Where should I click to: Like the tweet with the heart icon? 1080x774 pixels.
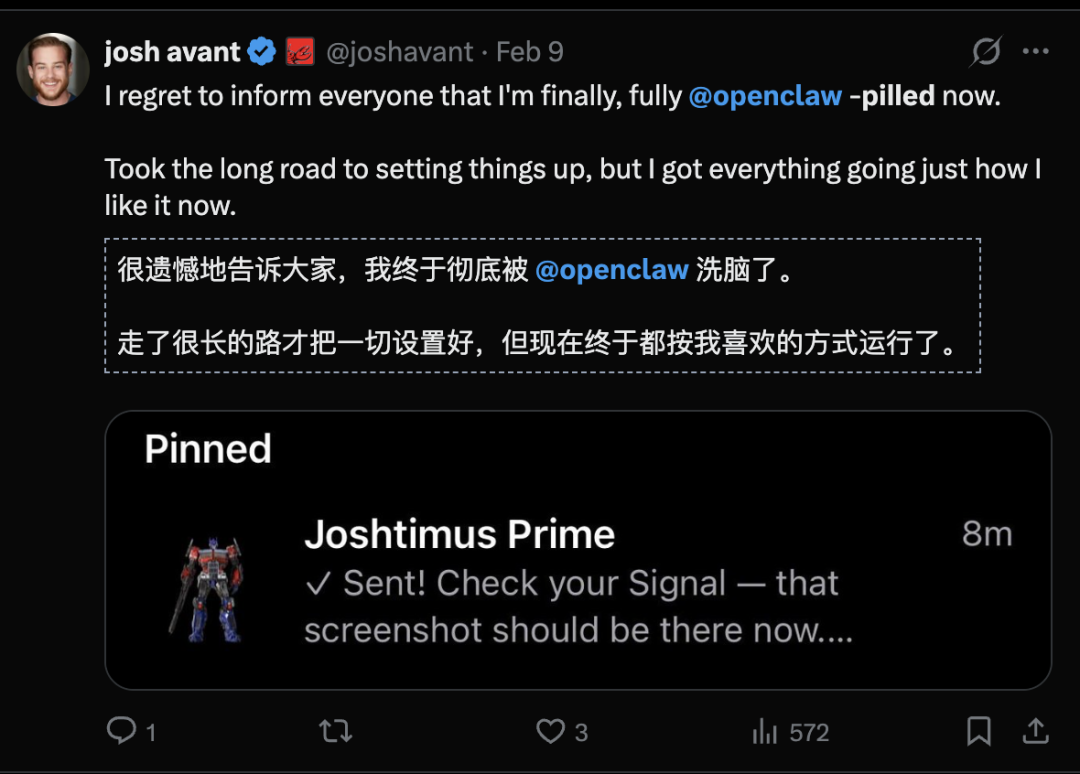(550, 731)
